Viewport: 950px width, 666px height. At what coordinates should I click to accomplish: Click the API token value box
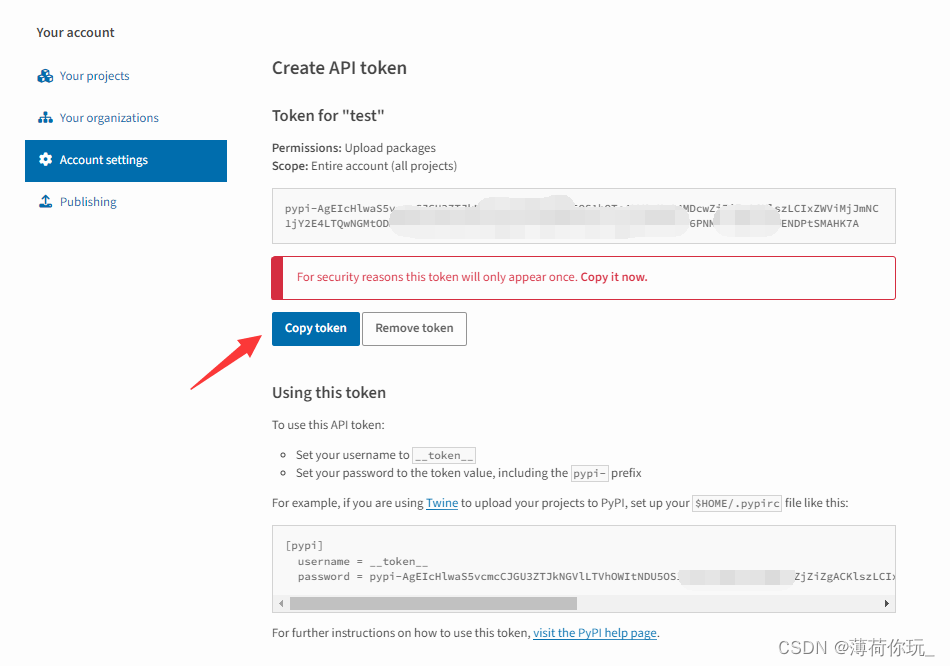click(x=583, y=216)
